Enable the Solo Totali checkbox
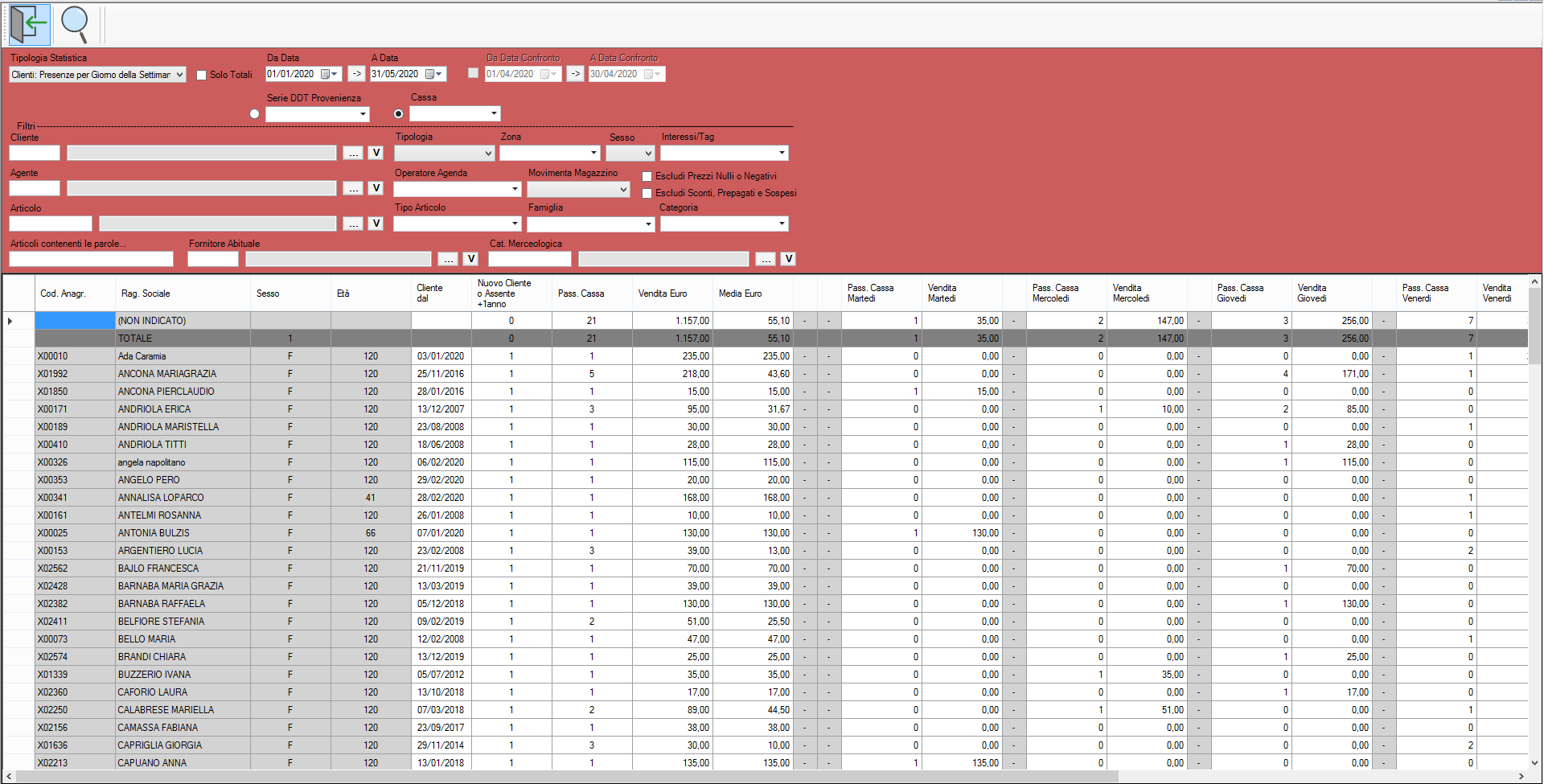The height and width of the screenshot is (784, 1544). (x=202, y=75)
